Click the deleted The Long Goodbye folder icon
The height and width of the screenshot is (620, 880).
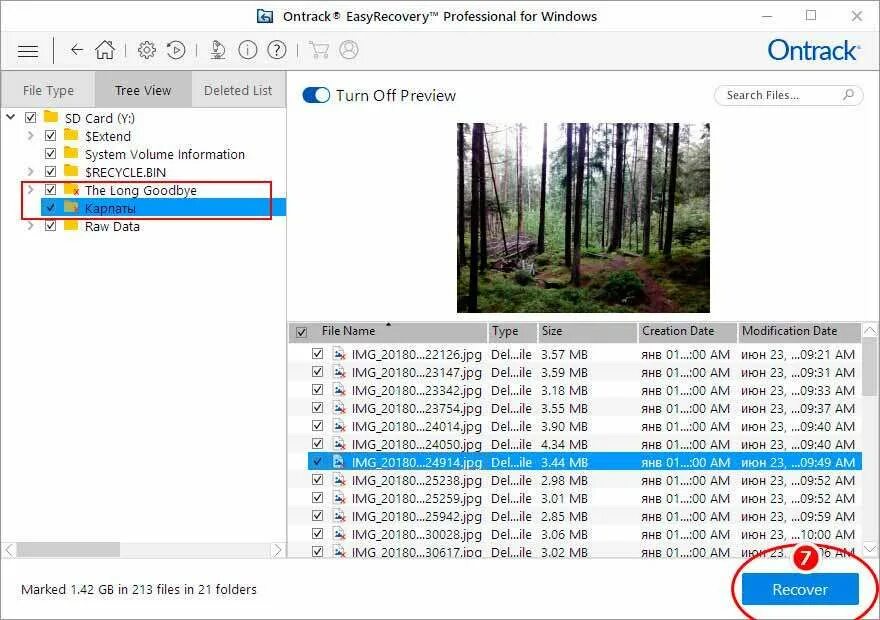click(71, 189)
